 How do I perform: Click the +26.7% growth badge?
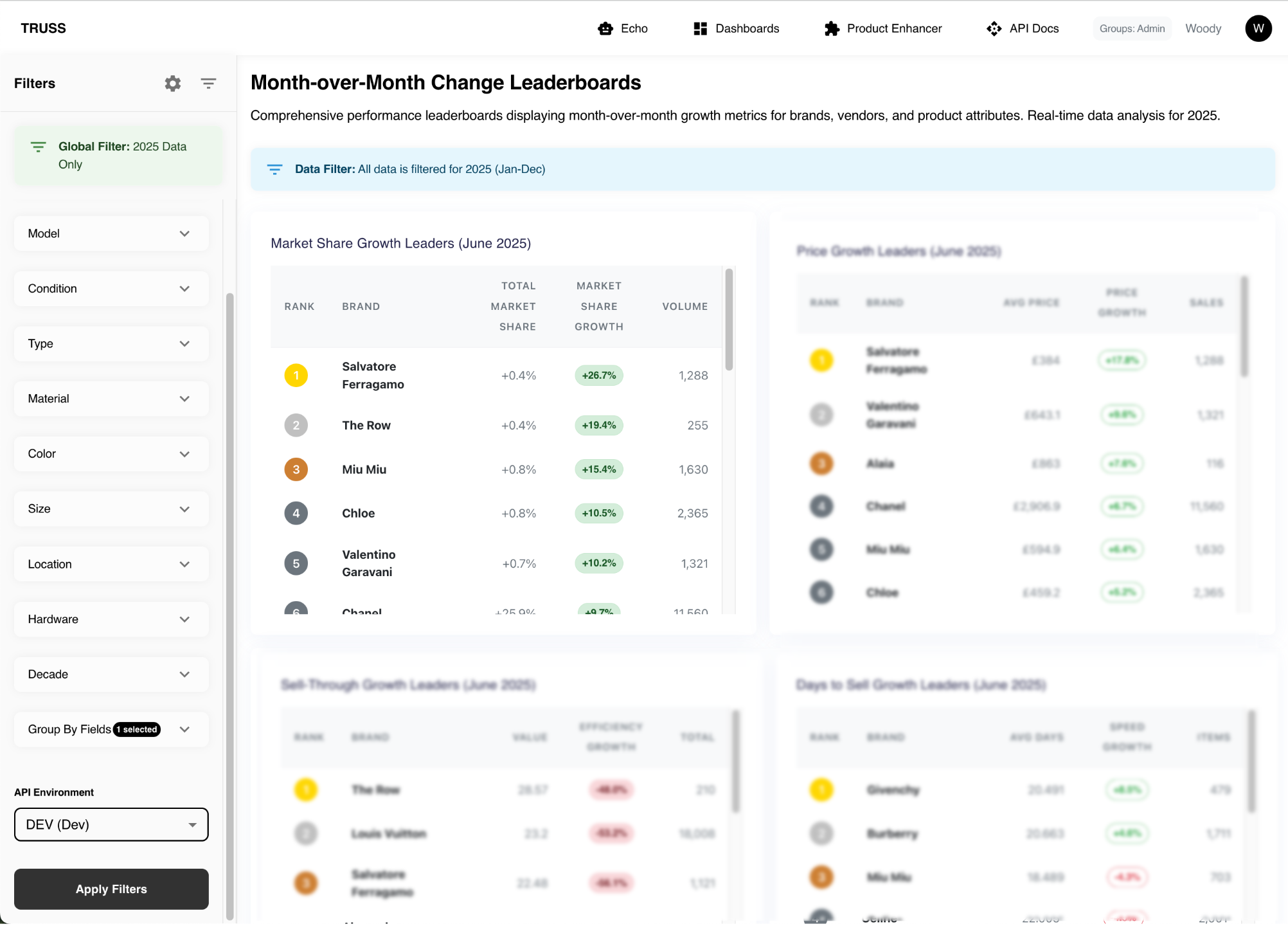click(x=599, y=376)
